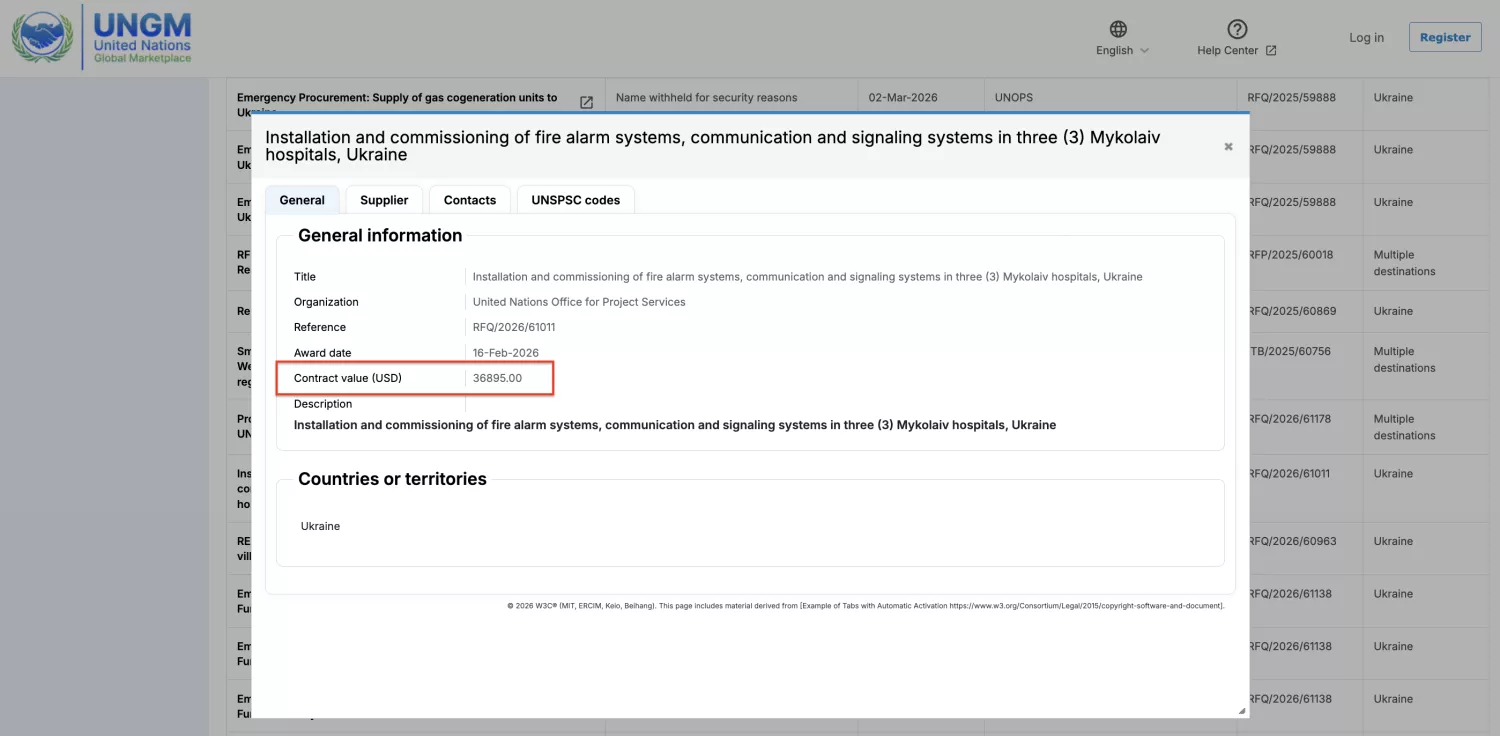Click the dialog's bottom-right resize handle
This screenshot has width=1500, height=736.
(1241, 710)
